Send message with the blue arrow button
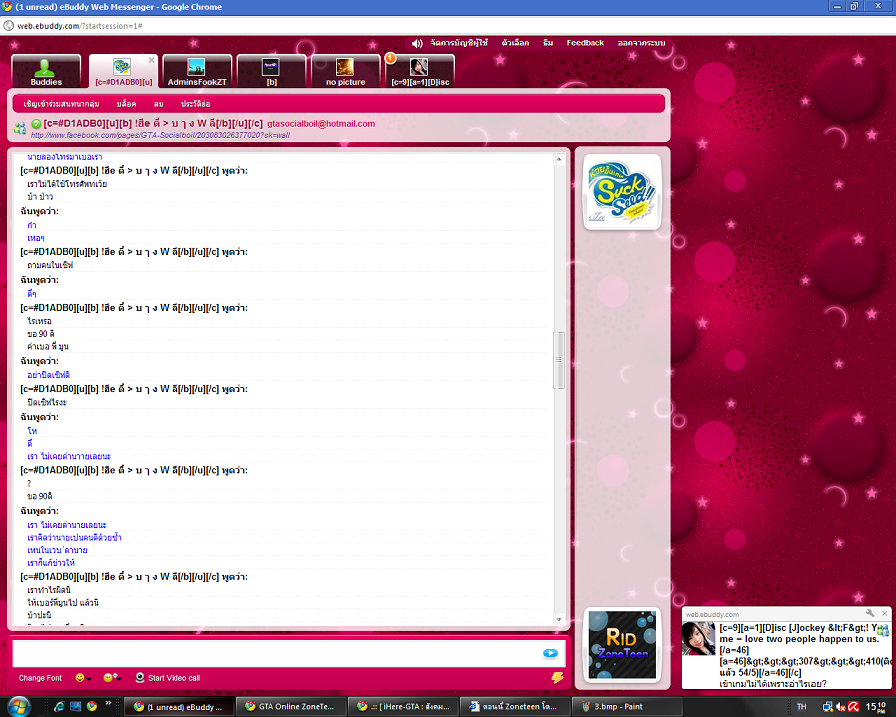This screenshot has height=717, width=896. [550, 653]
